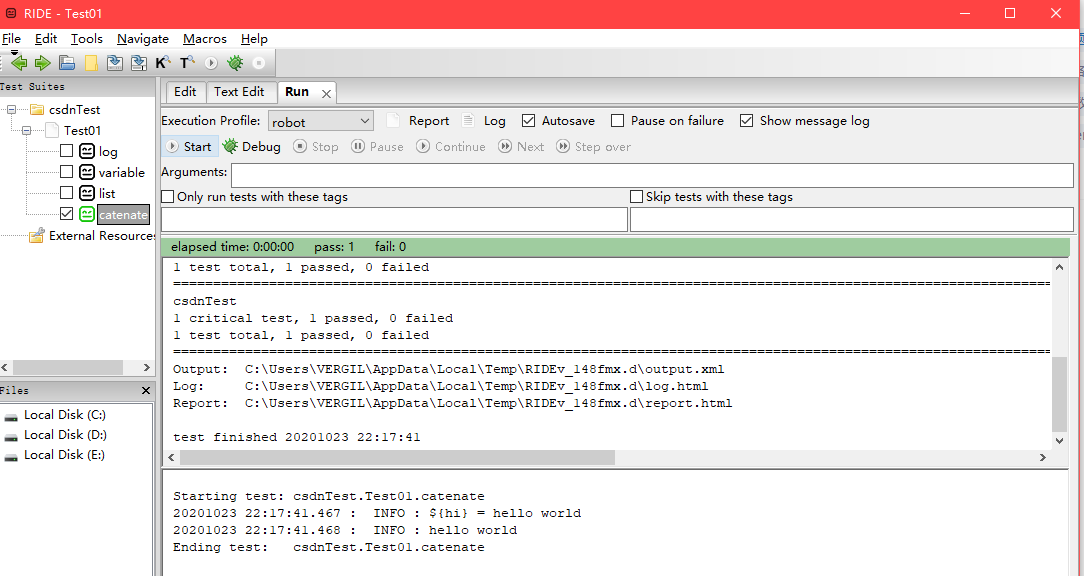Collapse Test01 tree node
The height and width of the screenshot is (576, 1084).
tap(26, 130)
